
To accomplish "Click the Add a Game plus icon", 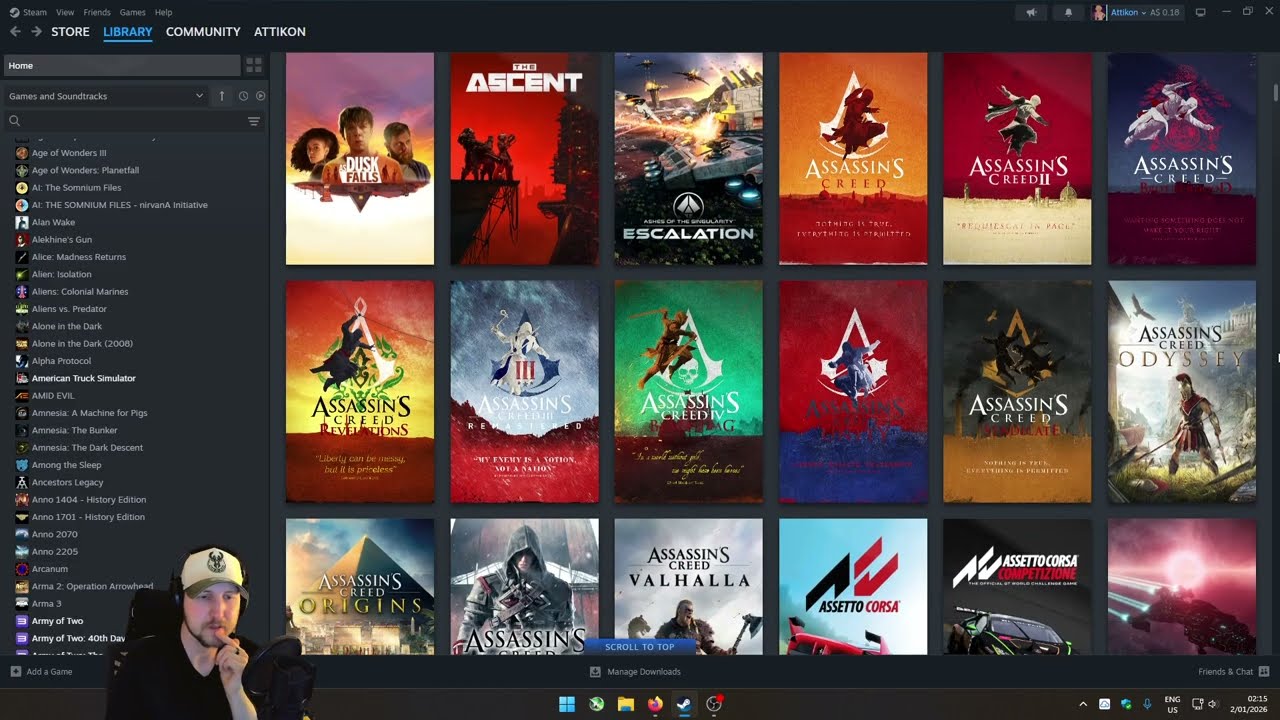I will pyautogui.click(x=15, y=672).
